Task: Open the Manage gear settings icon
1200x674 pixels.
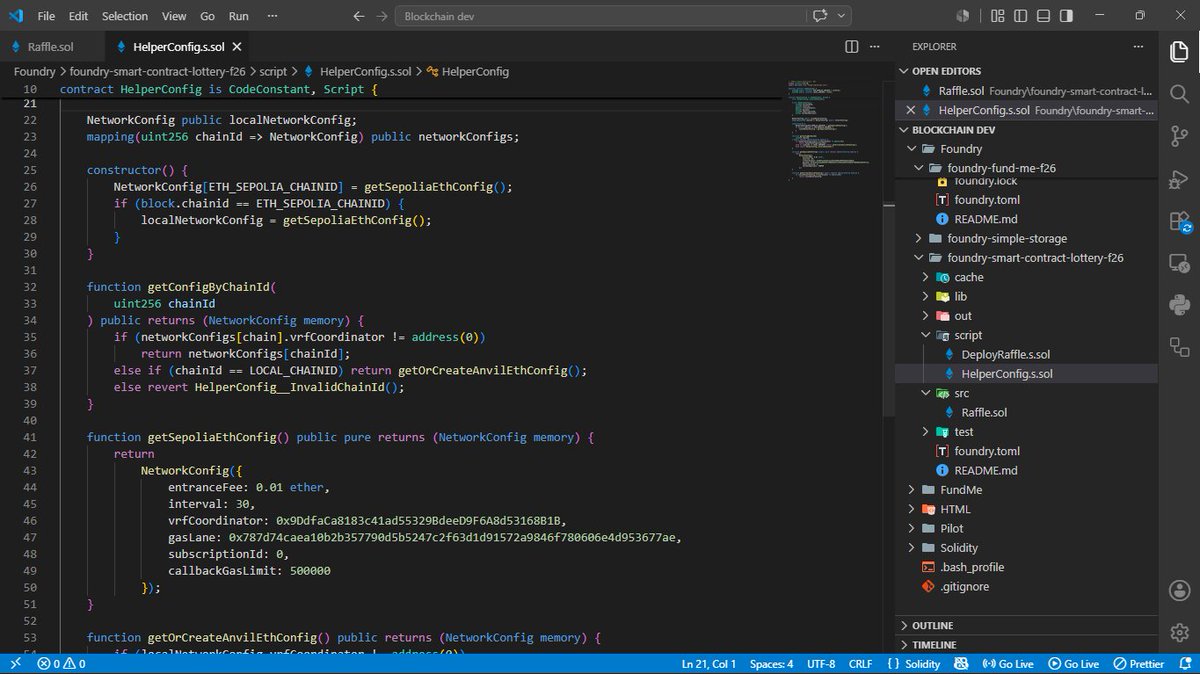Action: 1179,632
